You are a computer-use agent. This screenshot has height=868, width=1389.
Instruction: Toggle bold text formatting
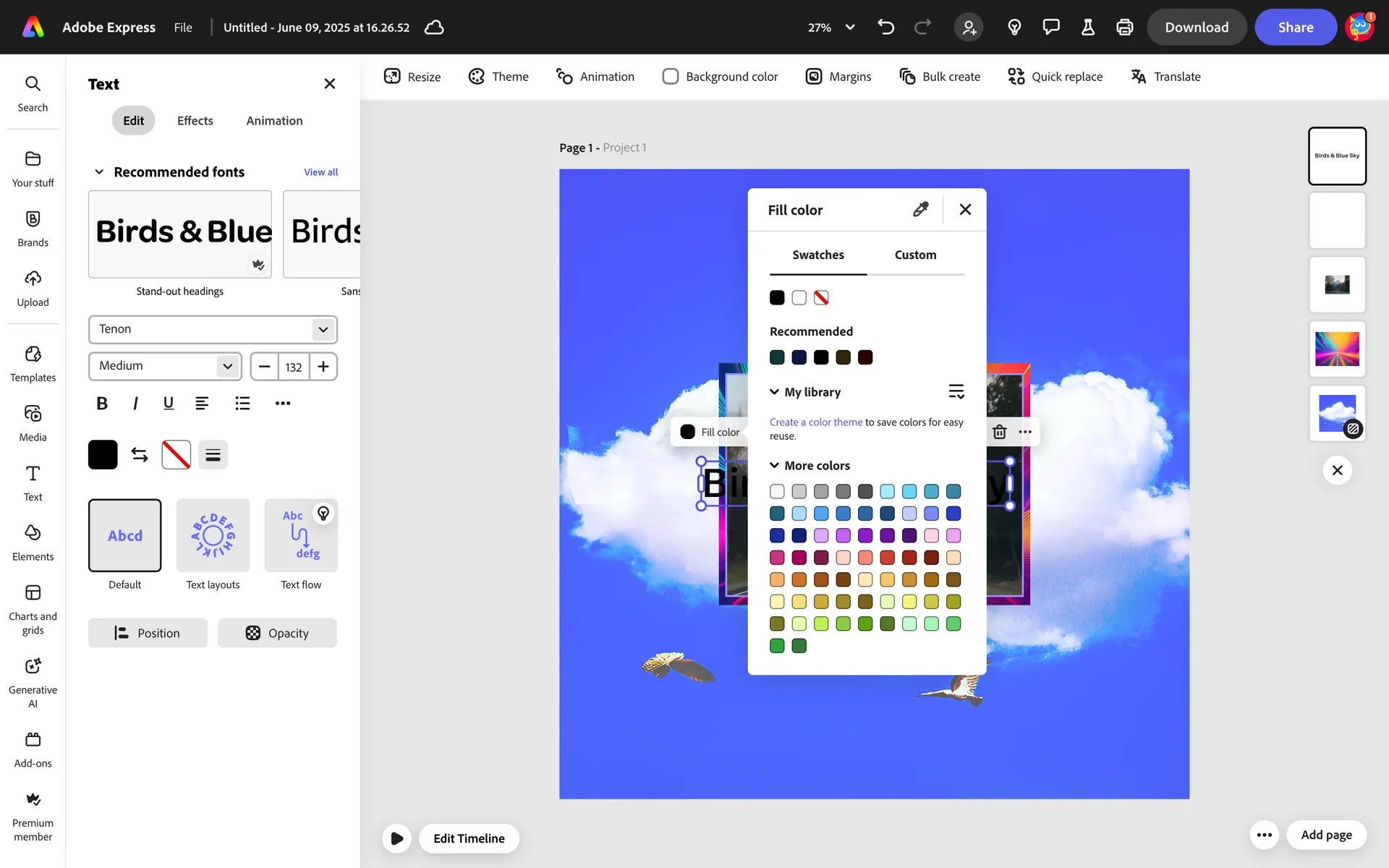[102, 403]
